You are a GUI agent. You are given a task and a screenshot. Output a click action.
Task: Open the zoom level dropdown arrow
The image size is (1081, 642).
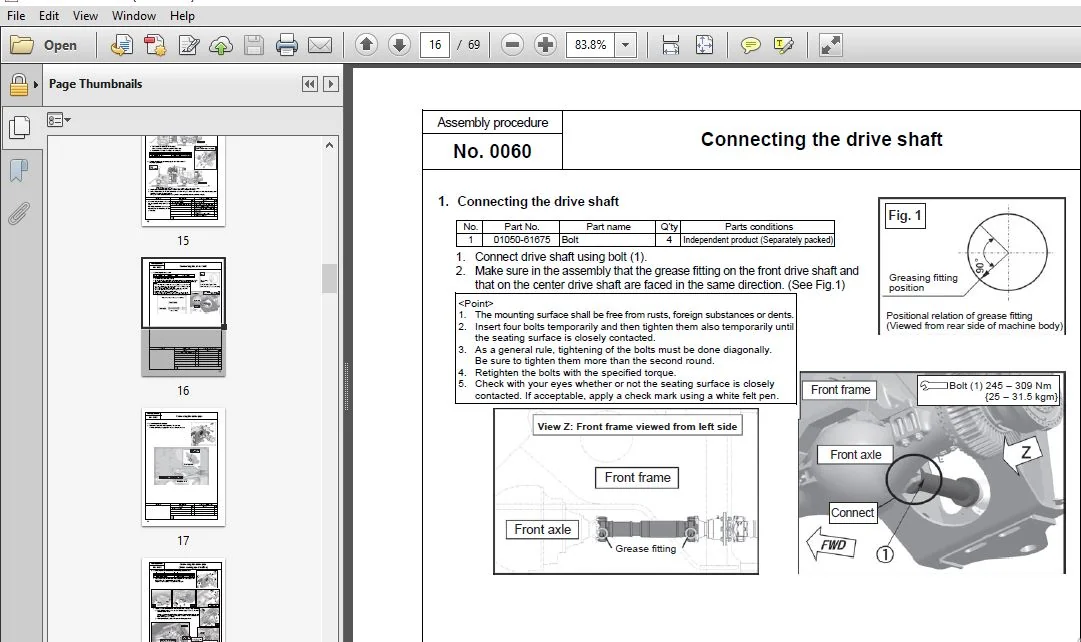pyautogui.click(x=625, y=45)
